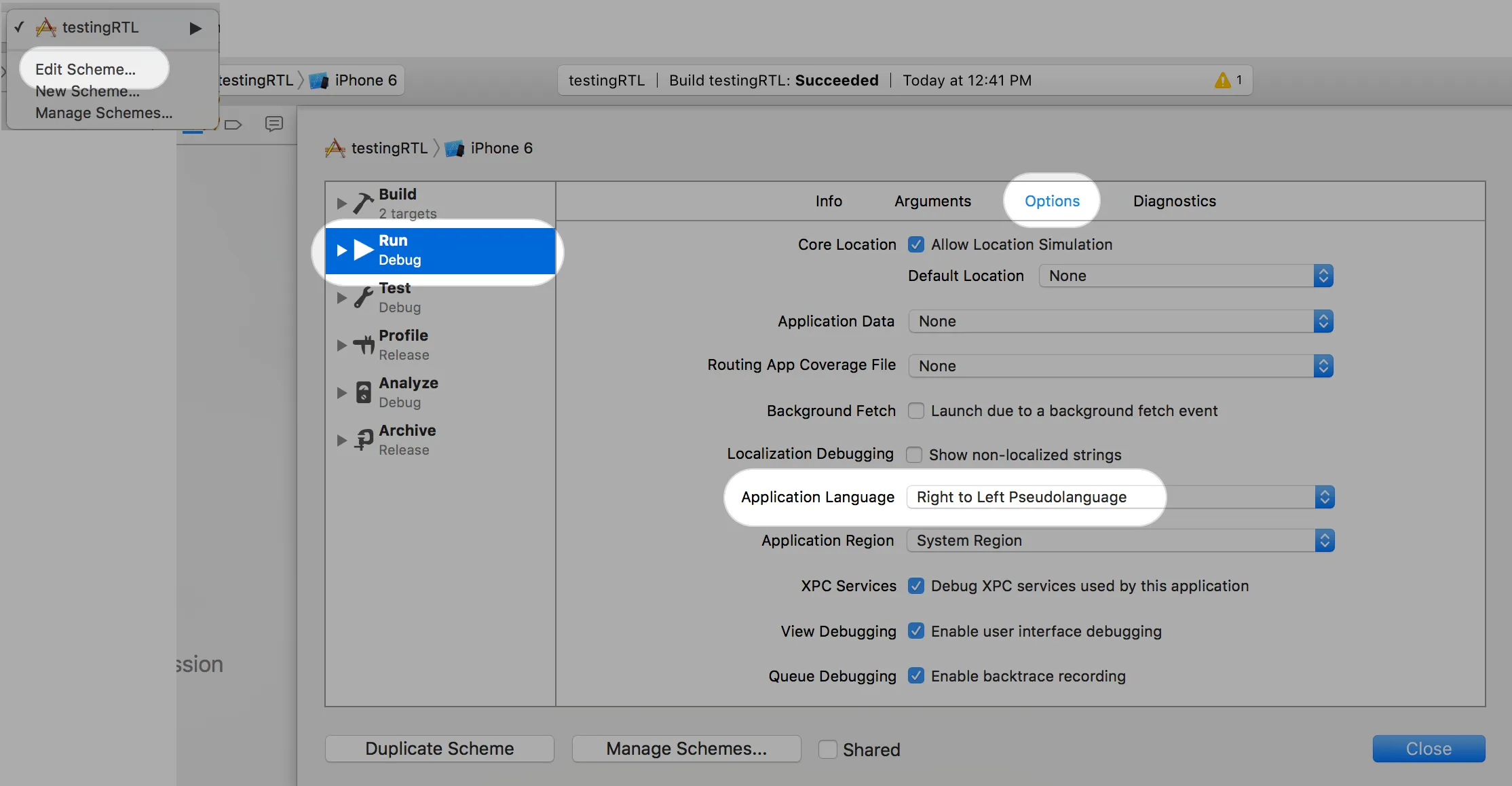1512x786 pixels.
Task: Click the Analyze action icon
Action: click(x=363, y=392)
